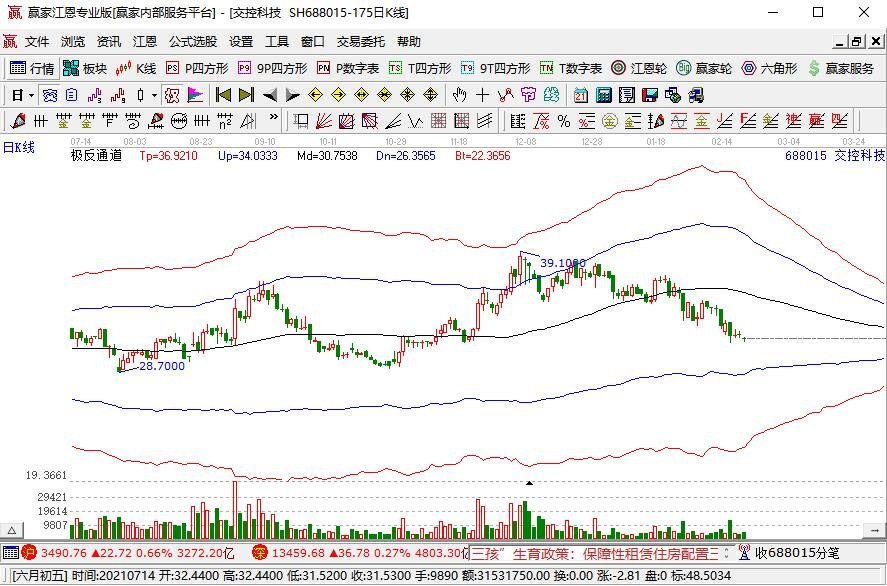Image resolution: width=887 pixels, height=586 pixels.
Task: Open the 行情 quotes view
Action: (32, 68)
